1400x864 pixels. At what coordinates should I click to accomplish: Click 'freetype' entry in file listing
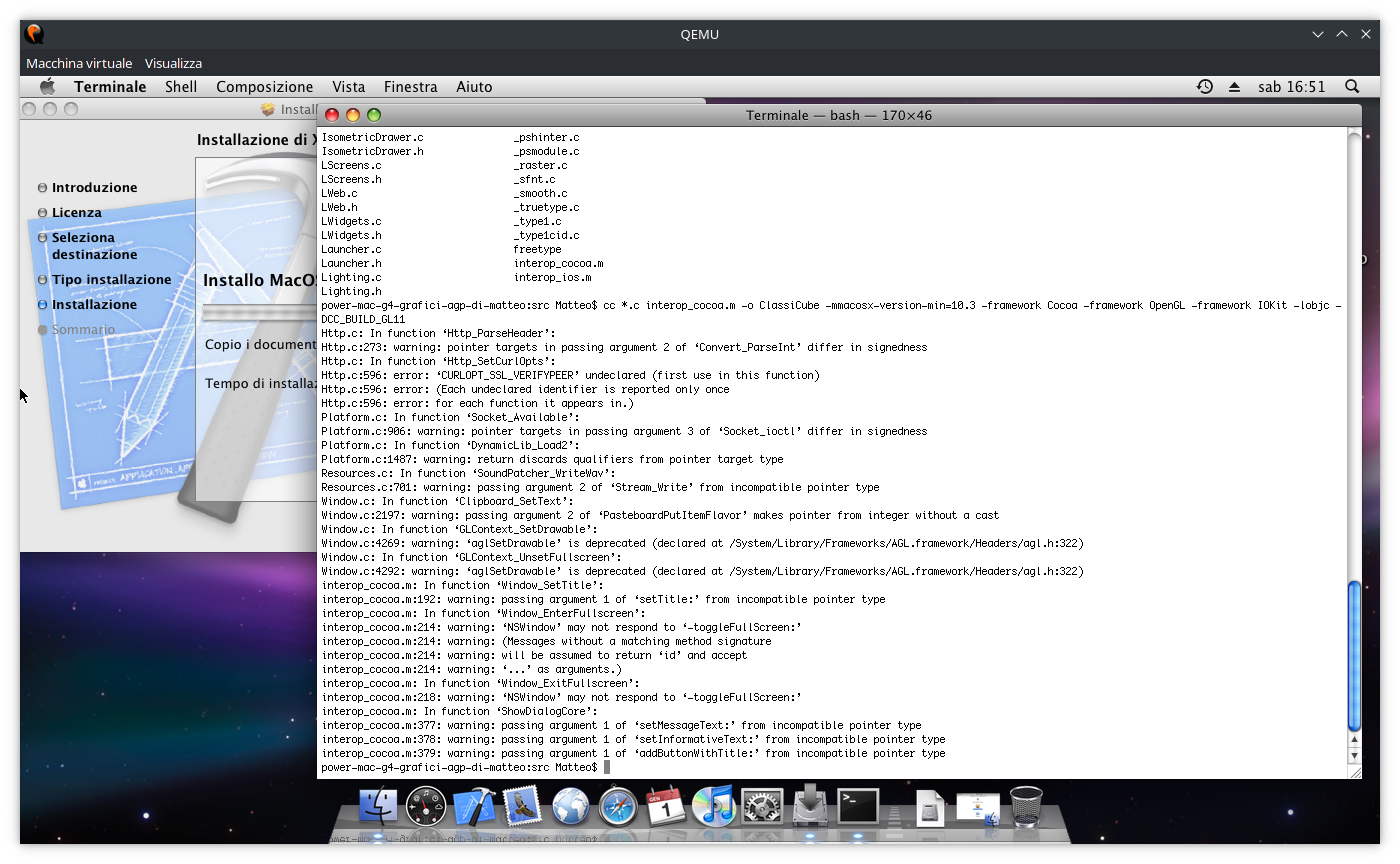pyautogui.click(x=537, y=249)
